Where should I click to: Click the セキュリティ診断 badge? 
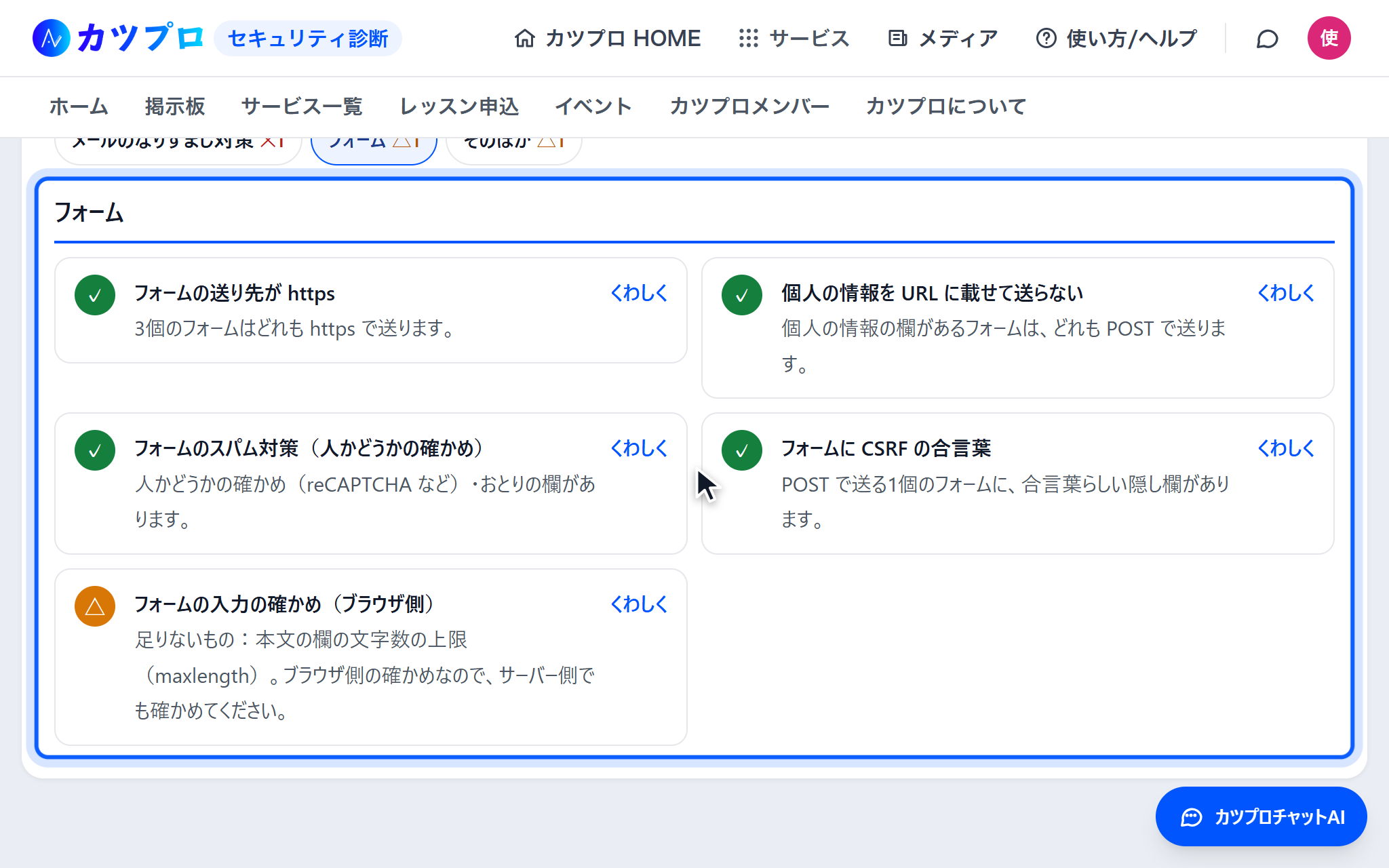click(x=308, y=38)
